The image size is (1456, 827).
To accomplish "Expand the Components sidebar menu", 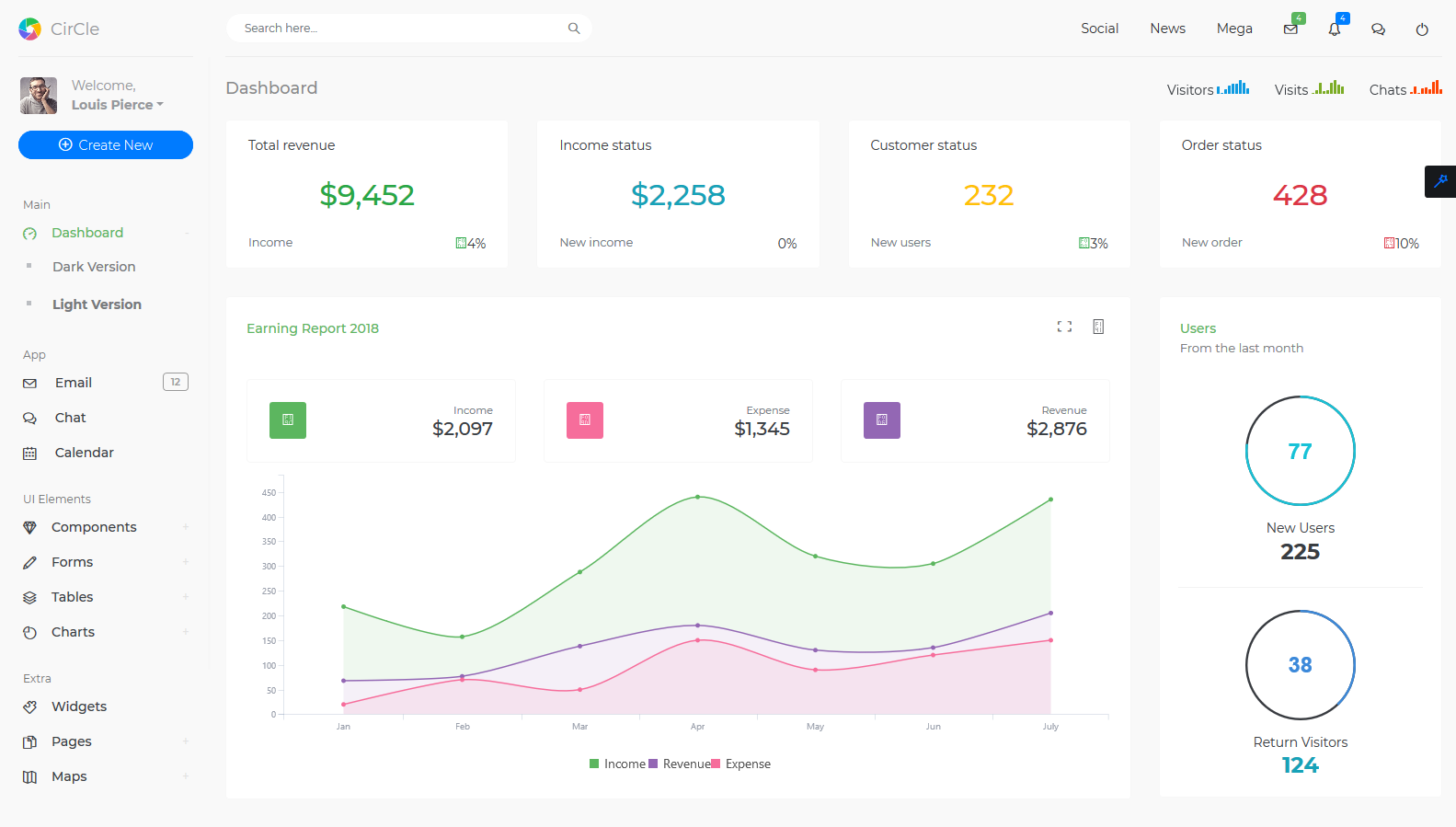I will point(94,527).
